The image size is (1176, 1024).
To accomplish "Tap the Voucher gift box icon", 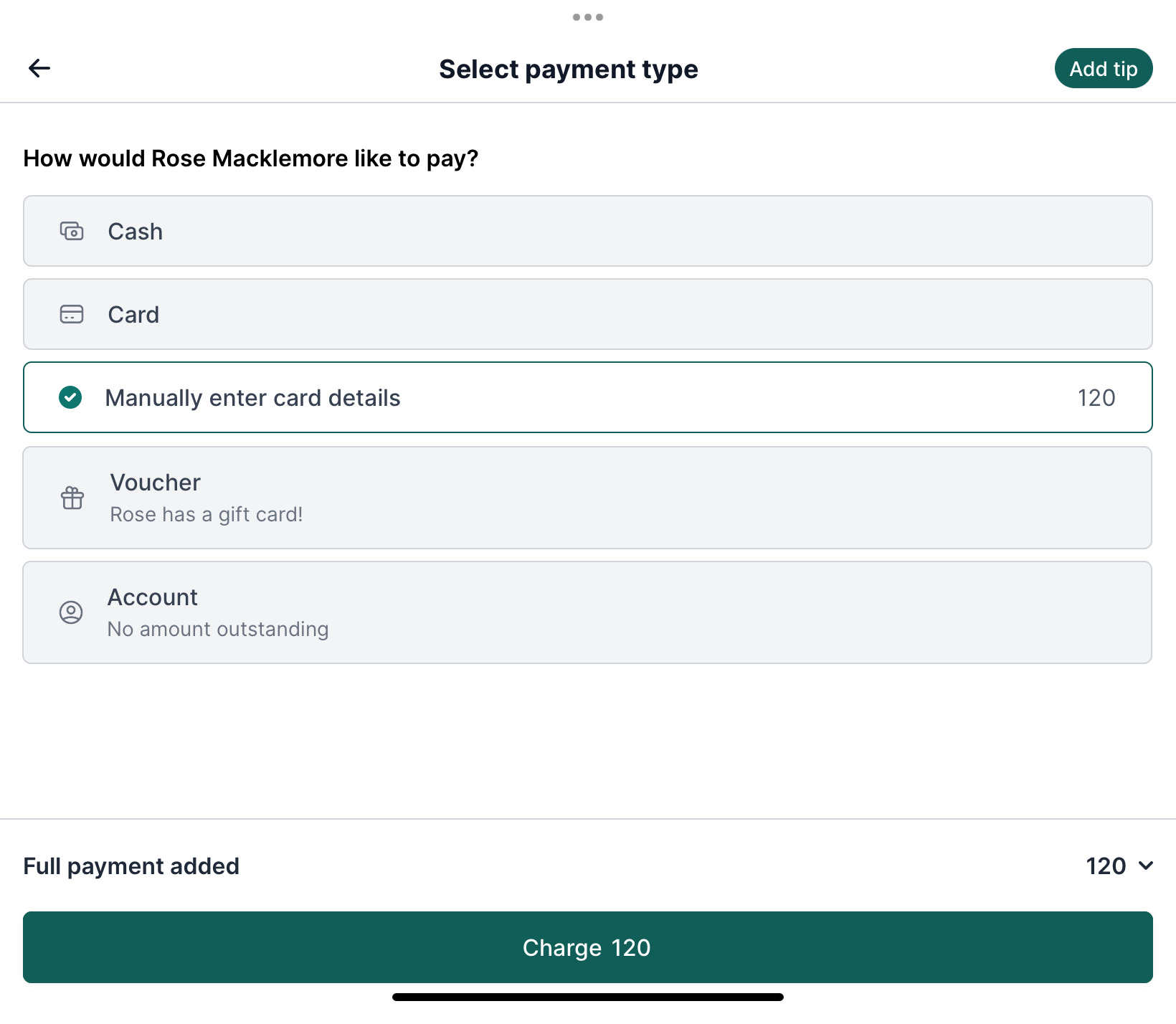I will [x=72, y=498].
